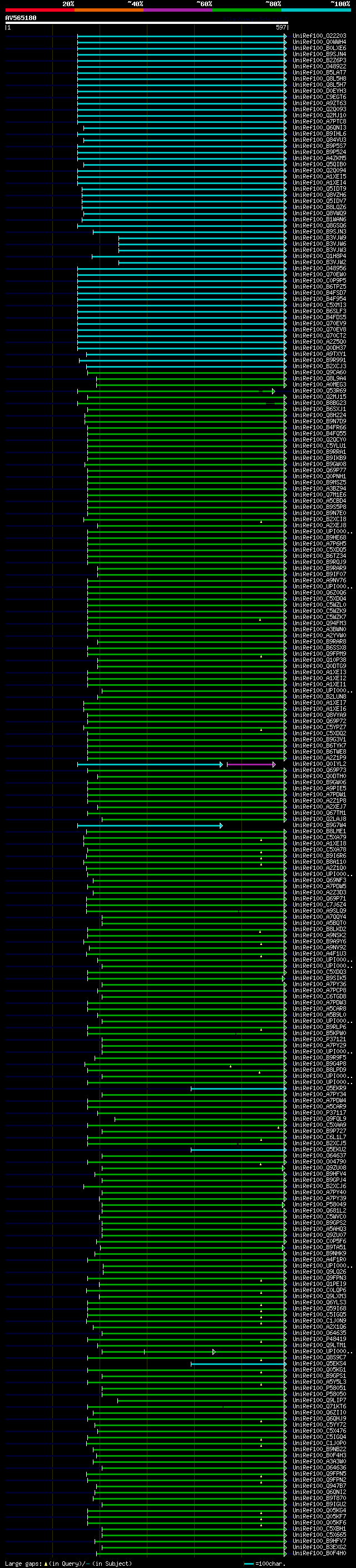Select the UniRef100_Q05KG4 label
This screenshot has width=356, height=1568.
click(x=319, y=1511)
